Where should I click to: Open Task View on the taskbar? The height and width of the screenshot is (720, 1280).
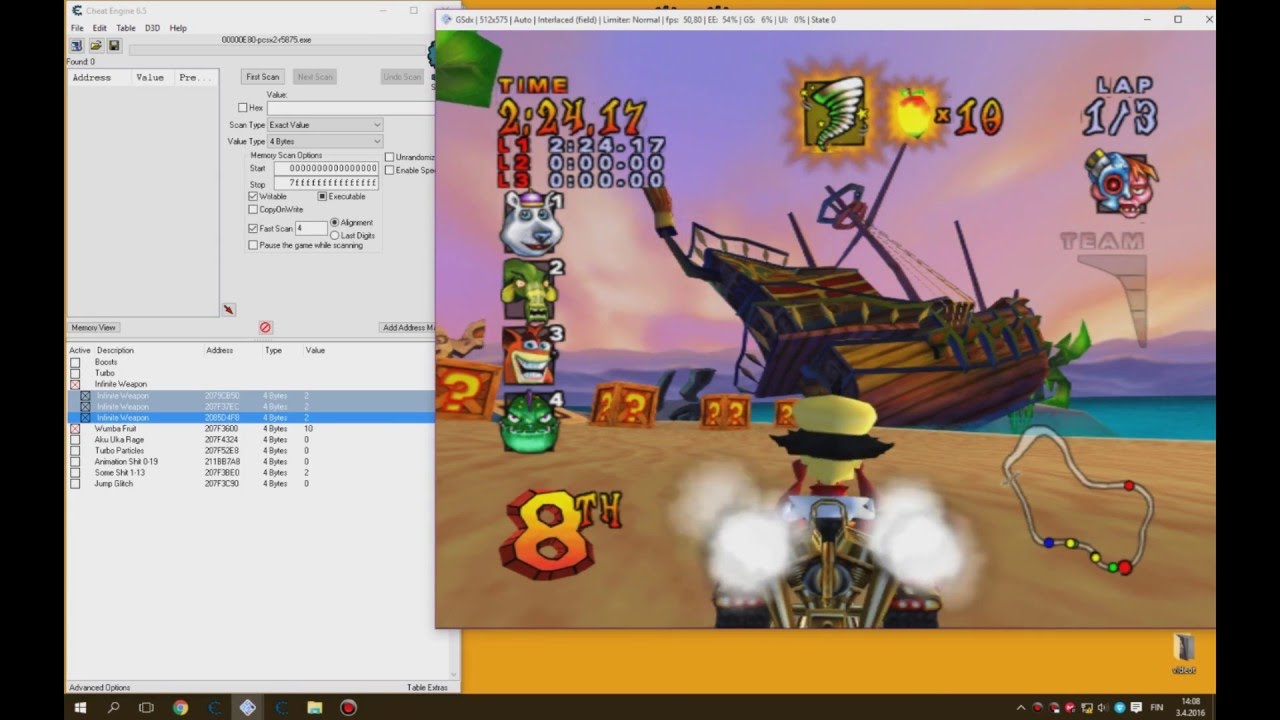click(x=146, y=707)
